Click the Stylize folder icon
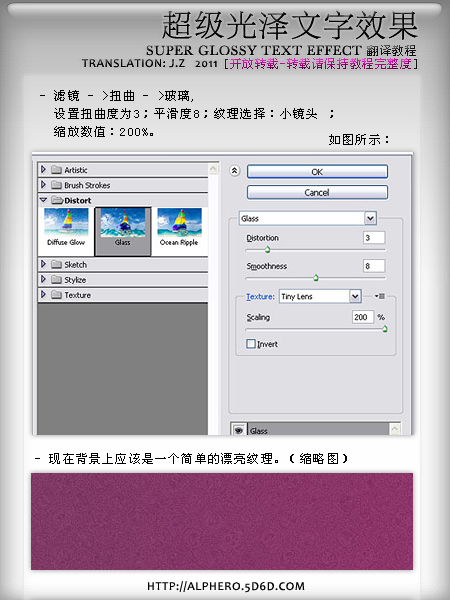Image resolution: width=450 pixels, height=600 pixels. 56,280
